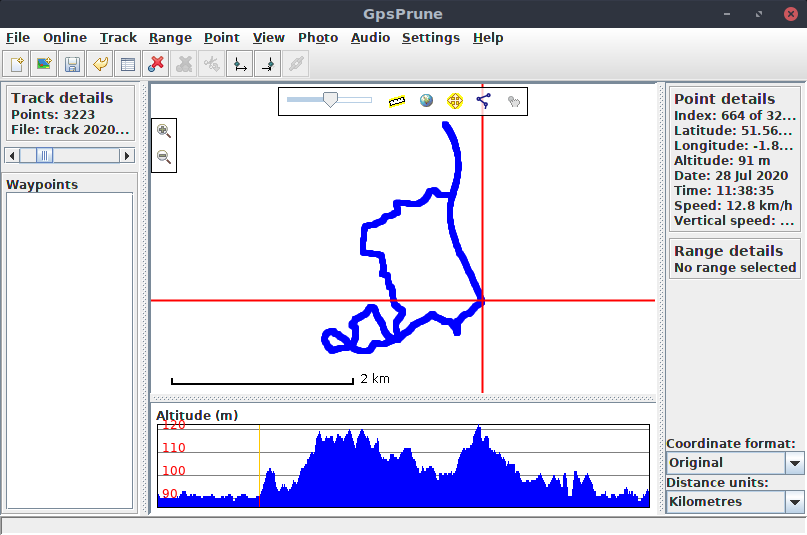Click the Open file toolbar icon
Image resolution: width=807 pixels, height=535 pixels.
point(16,65)
